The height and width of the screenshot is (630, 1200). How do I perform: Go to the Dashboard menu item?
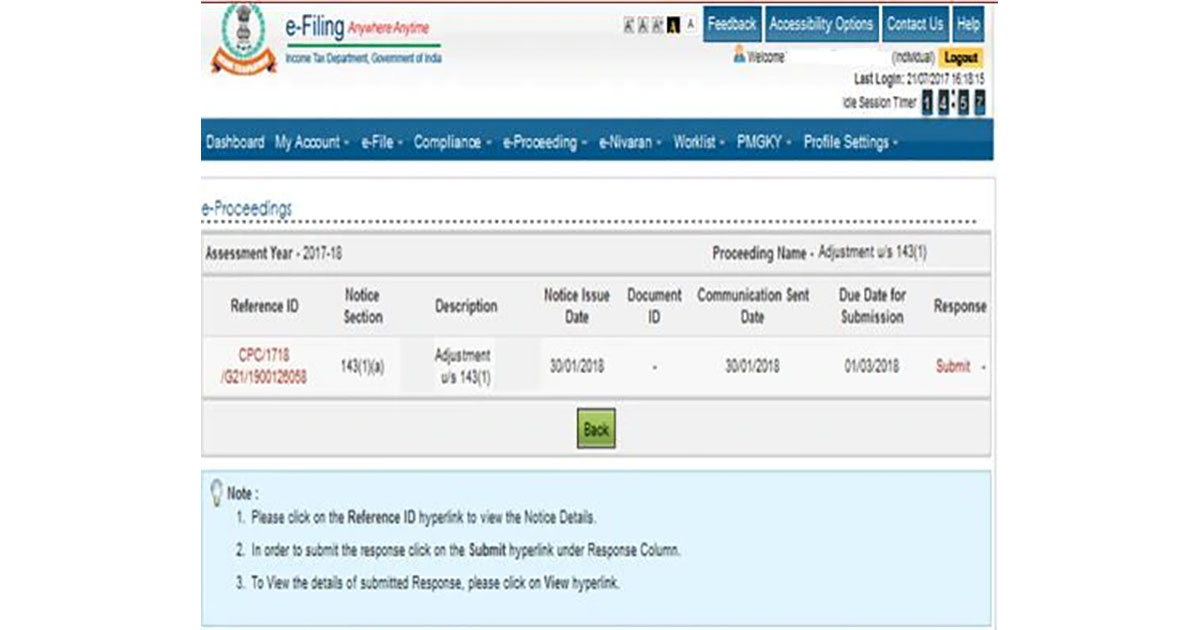tap(235, 142)
